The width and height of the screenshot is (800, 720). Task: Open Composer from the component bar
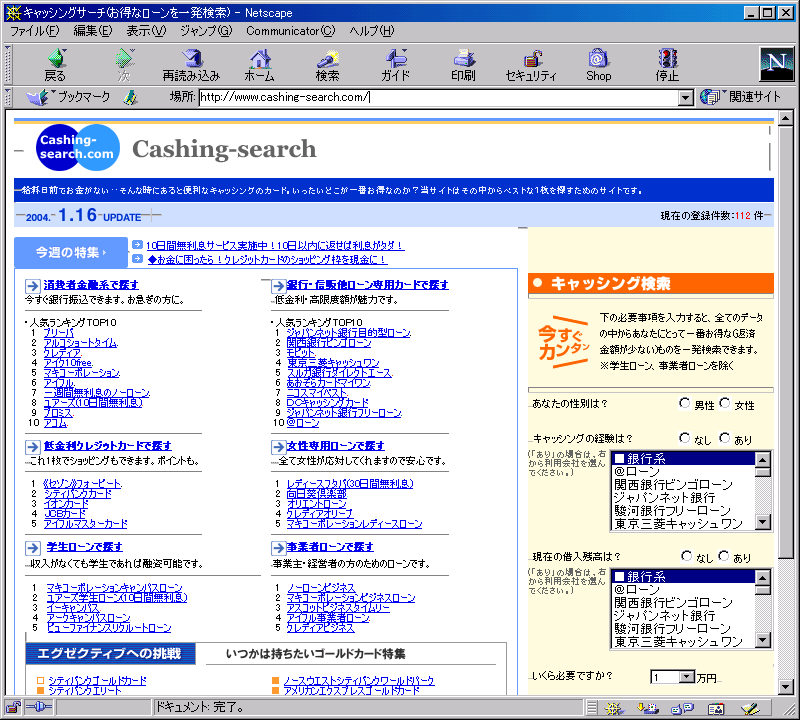point(750,708)
